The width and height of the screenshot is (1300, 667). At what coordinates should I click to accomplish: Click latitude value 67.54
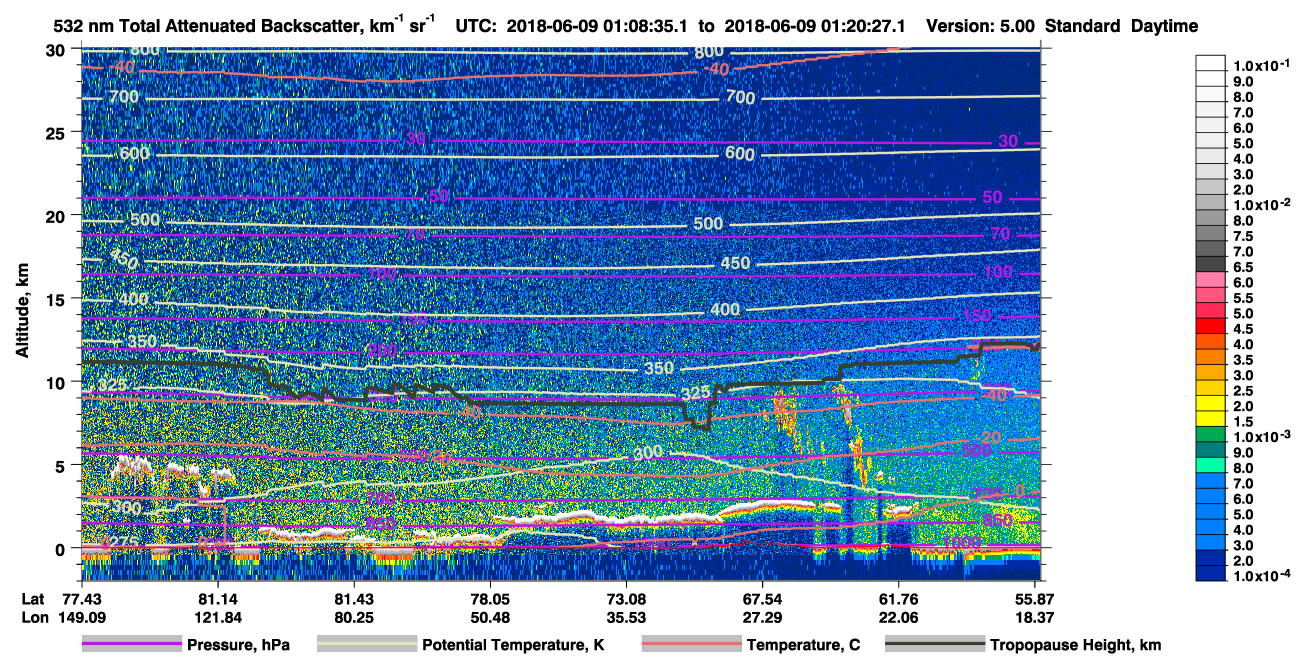pyautogui.click(x=763, y=597)
